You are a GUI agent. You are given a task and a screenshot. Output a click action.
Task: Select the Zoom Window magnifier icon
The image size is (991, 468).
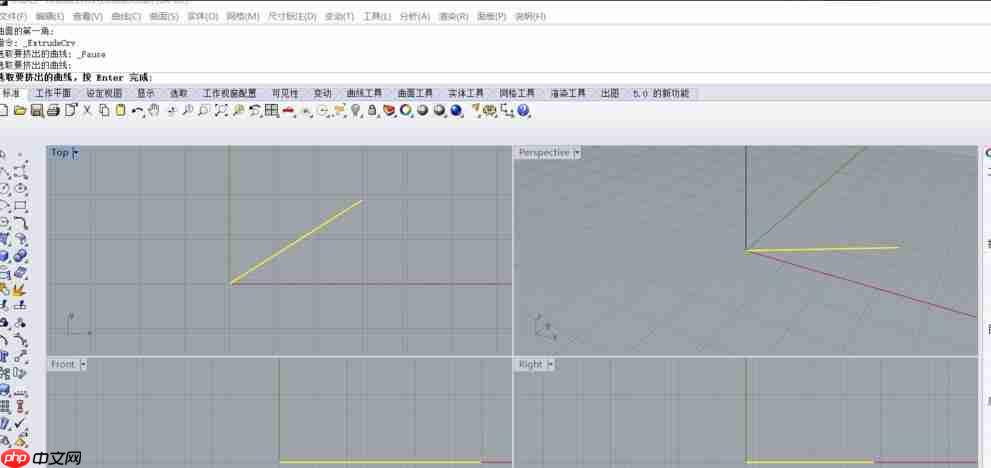click(x=204, y=111)
